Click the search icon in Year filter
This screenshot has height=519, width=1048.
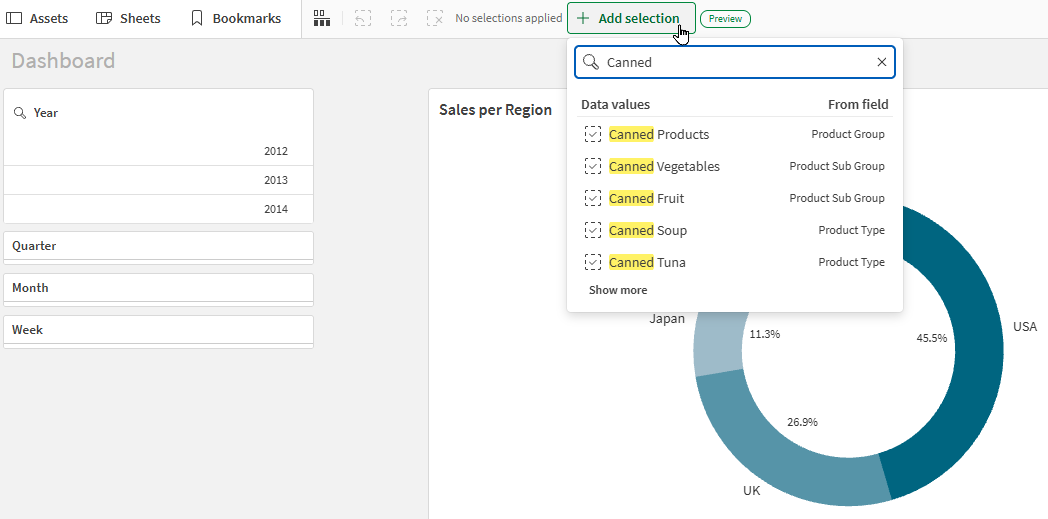tap(20, 113)
